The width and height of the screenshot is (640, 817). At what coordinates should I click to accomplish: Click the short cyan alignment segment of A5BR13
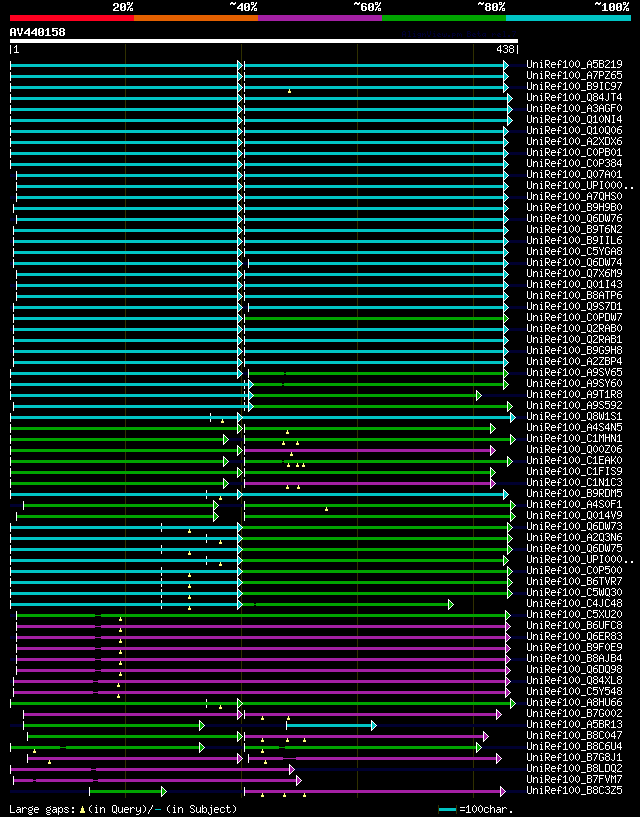(329, 725)
